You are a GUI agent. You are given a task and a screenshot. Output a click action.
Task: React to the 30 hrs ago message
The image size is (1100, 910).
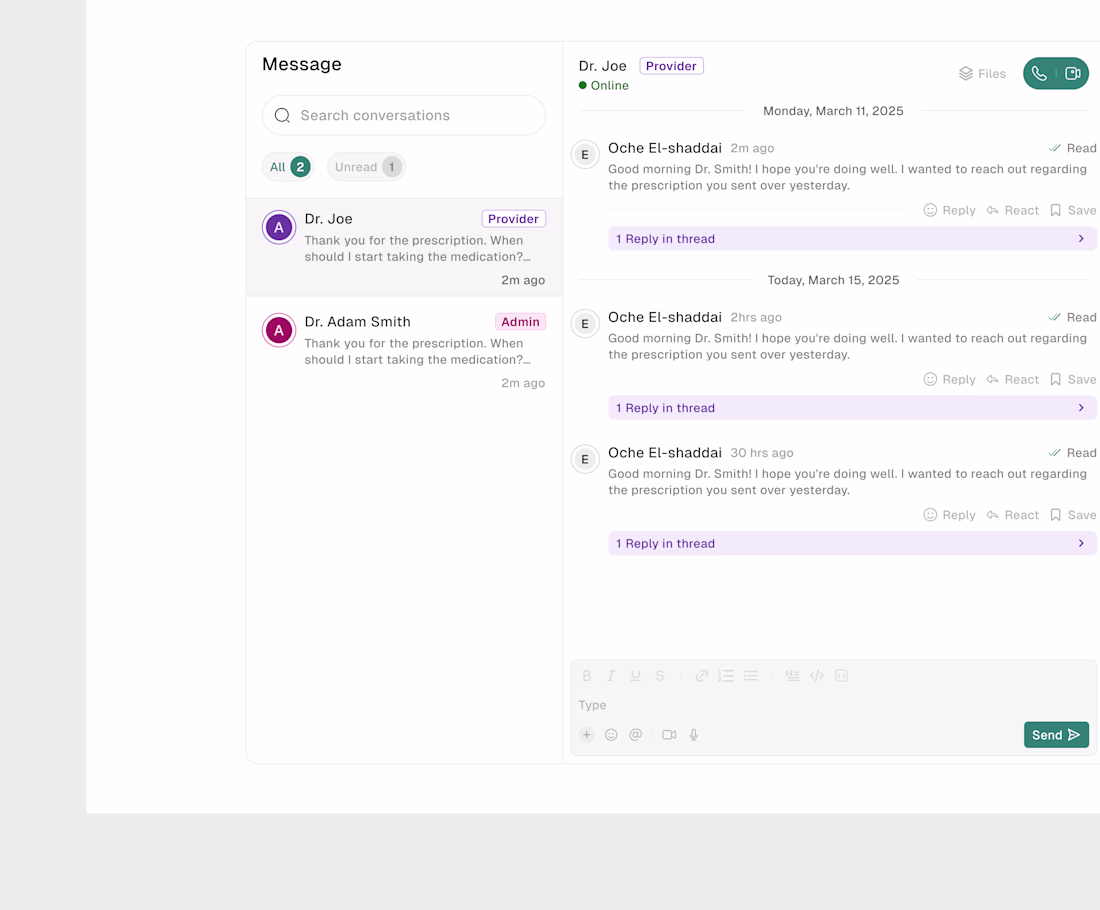coord(1012,515)
